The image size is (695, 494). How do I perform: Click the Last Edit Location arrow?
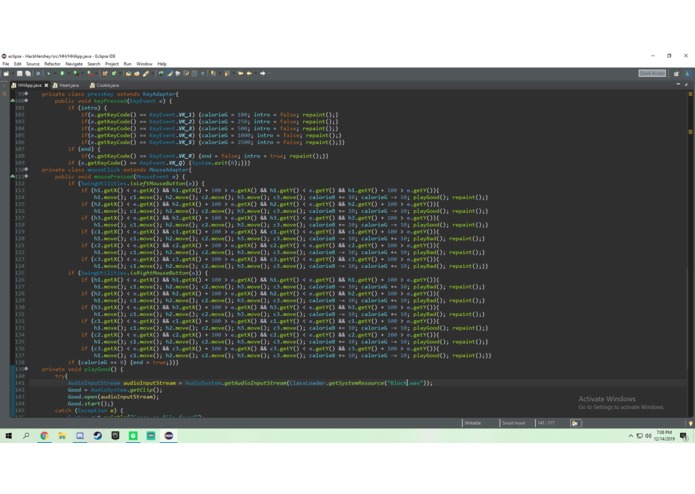[x=240, y=73]
